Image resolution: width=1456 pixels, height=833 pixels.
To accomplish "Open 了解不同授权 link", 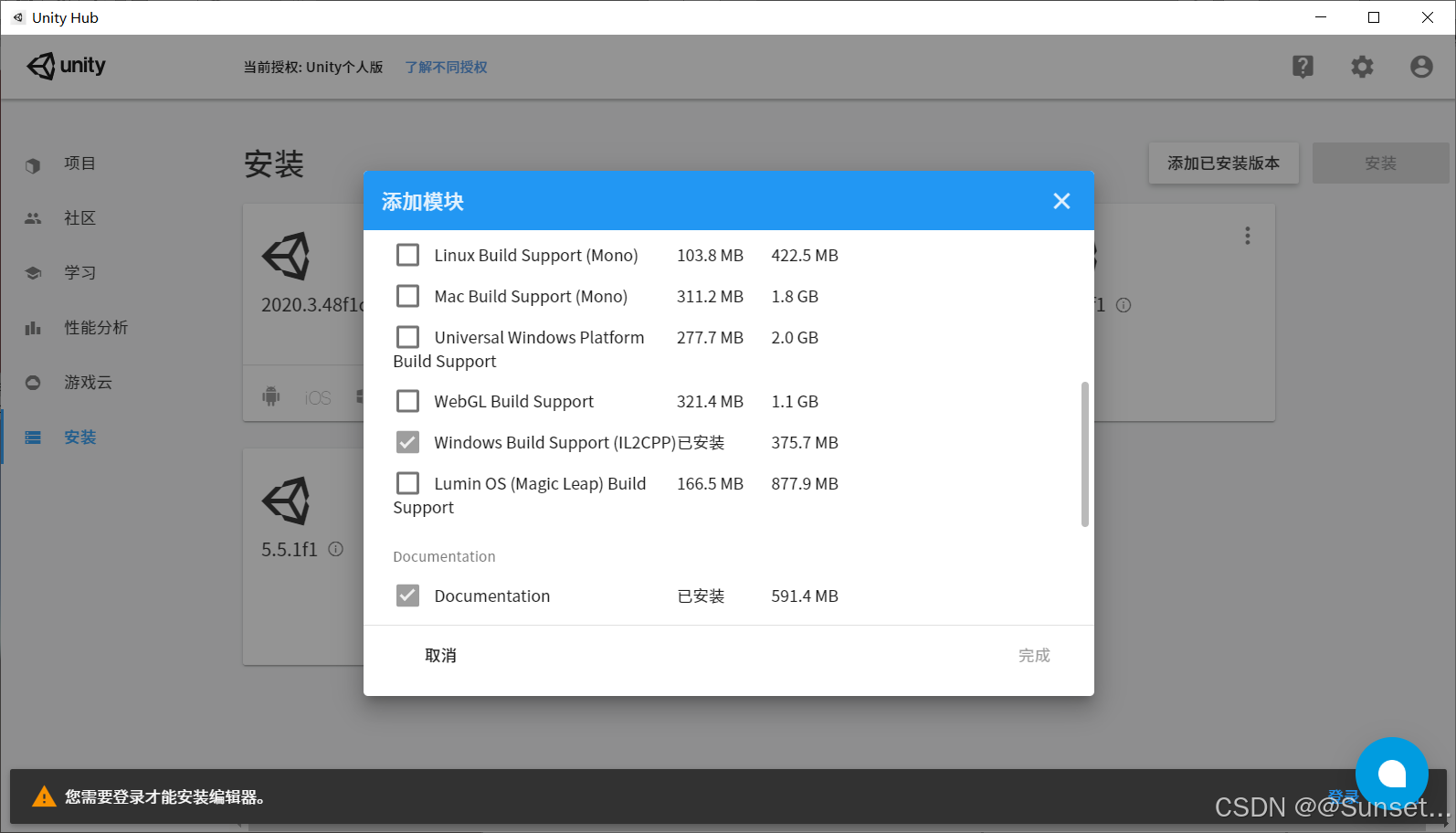I will click(446, 68).
